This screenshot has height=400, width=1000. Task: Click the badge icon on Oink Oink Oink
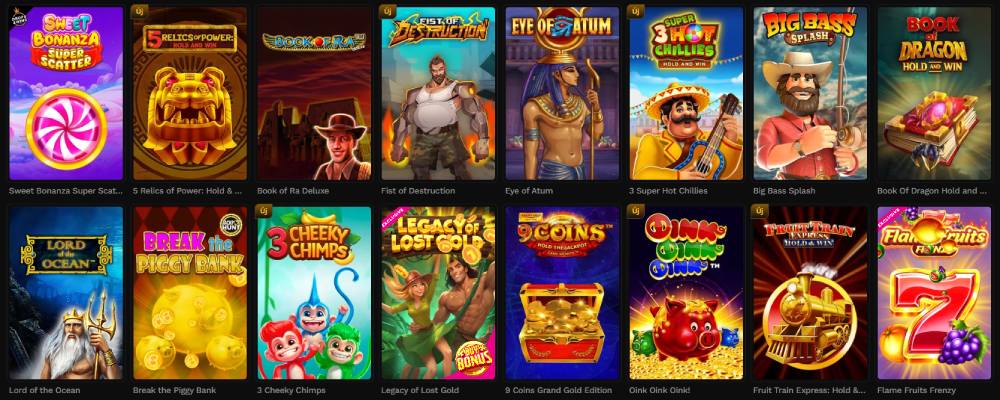tap(636, 211)
